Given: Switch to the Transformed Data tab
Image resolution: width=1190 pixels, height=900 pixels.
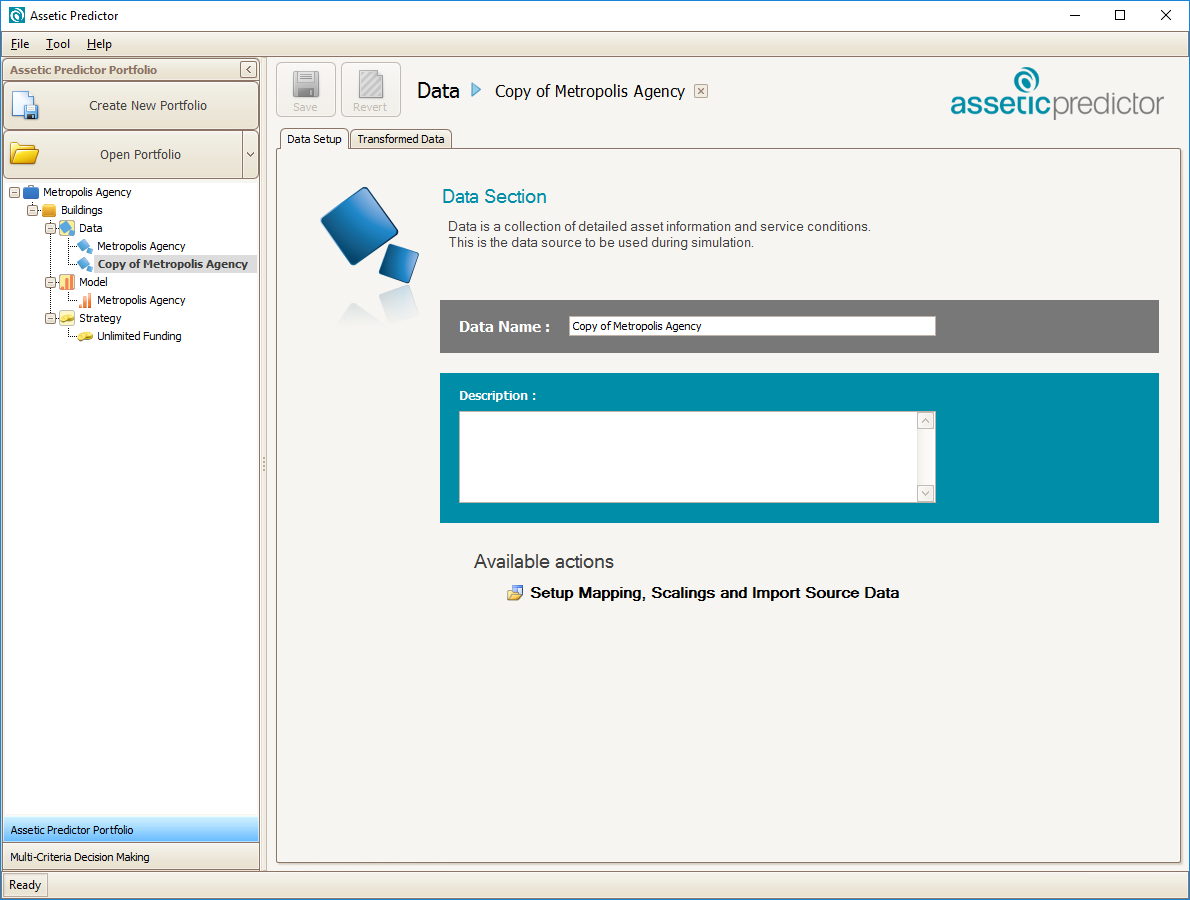Looking at the screenshot, I should click(401, 139).
